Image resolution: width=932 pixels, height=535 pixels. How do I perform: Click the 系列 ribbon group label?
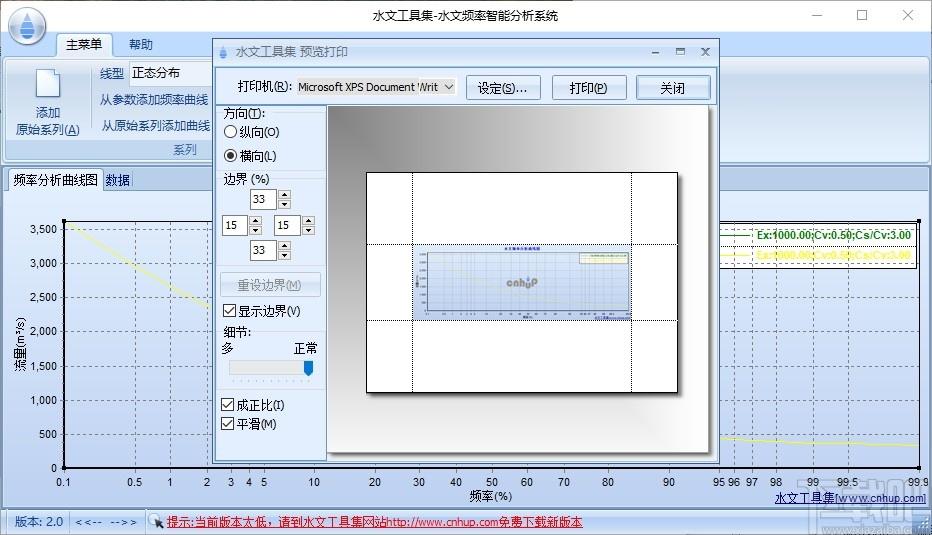click(x=185, y=150)
